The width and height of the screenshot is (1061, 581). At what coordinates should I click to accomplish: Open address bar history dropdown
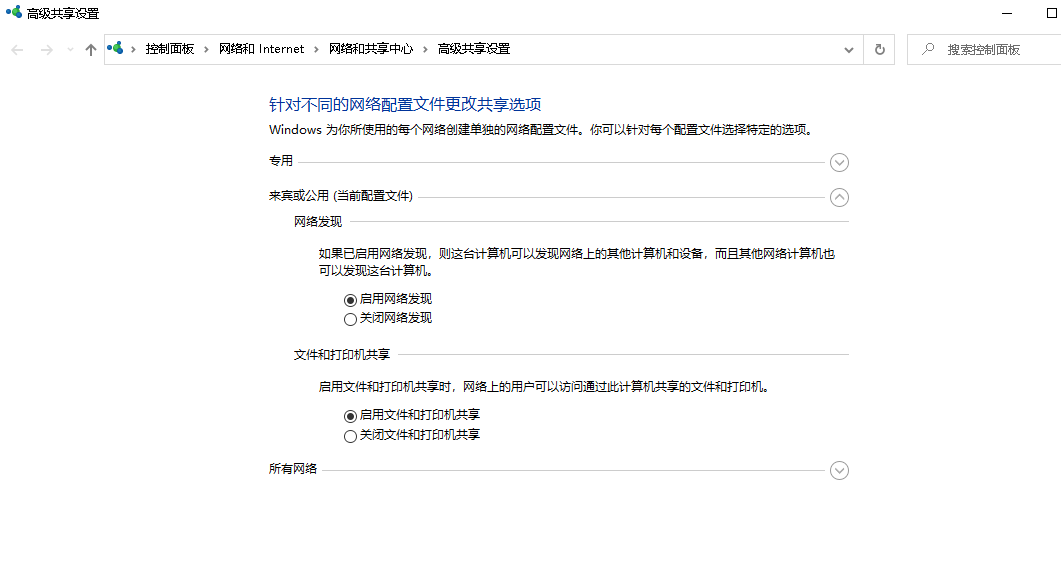click(849, 50)
